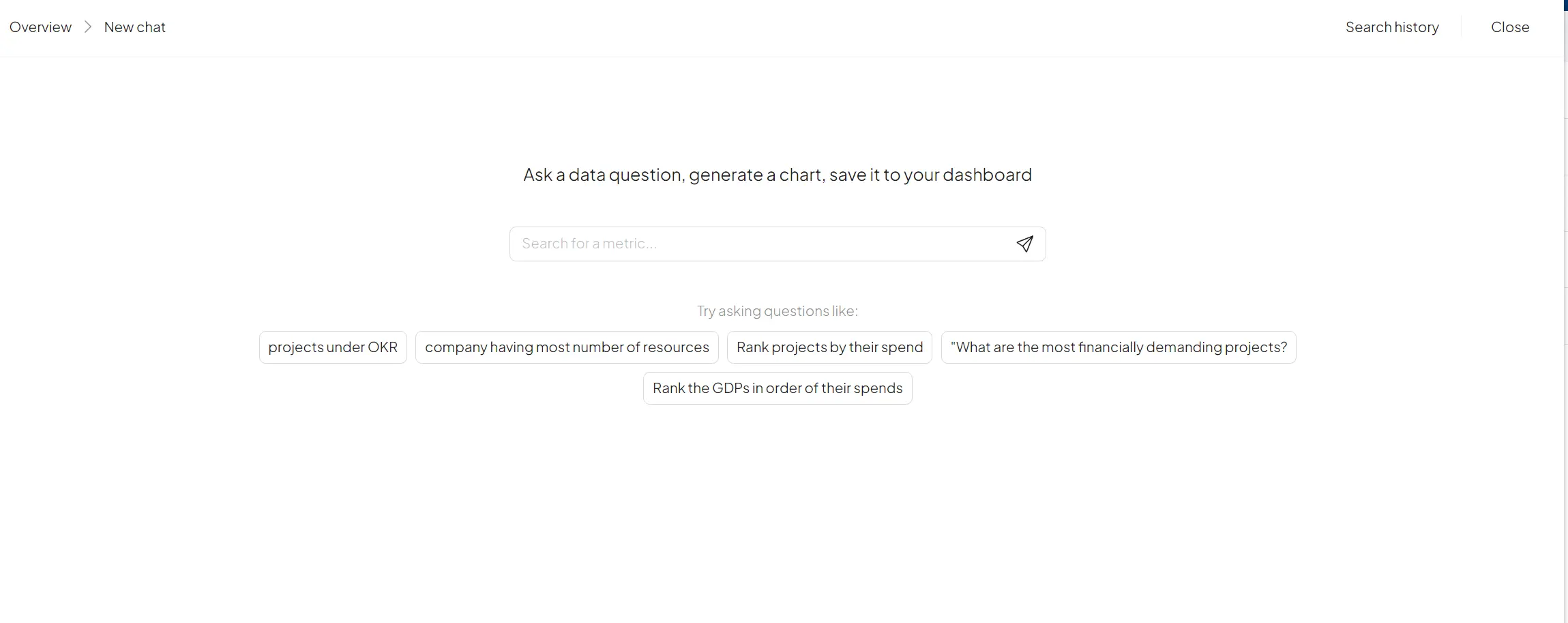Focus the Search for a metric field

pos(757,244)
